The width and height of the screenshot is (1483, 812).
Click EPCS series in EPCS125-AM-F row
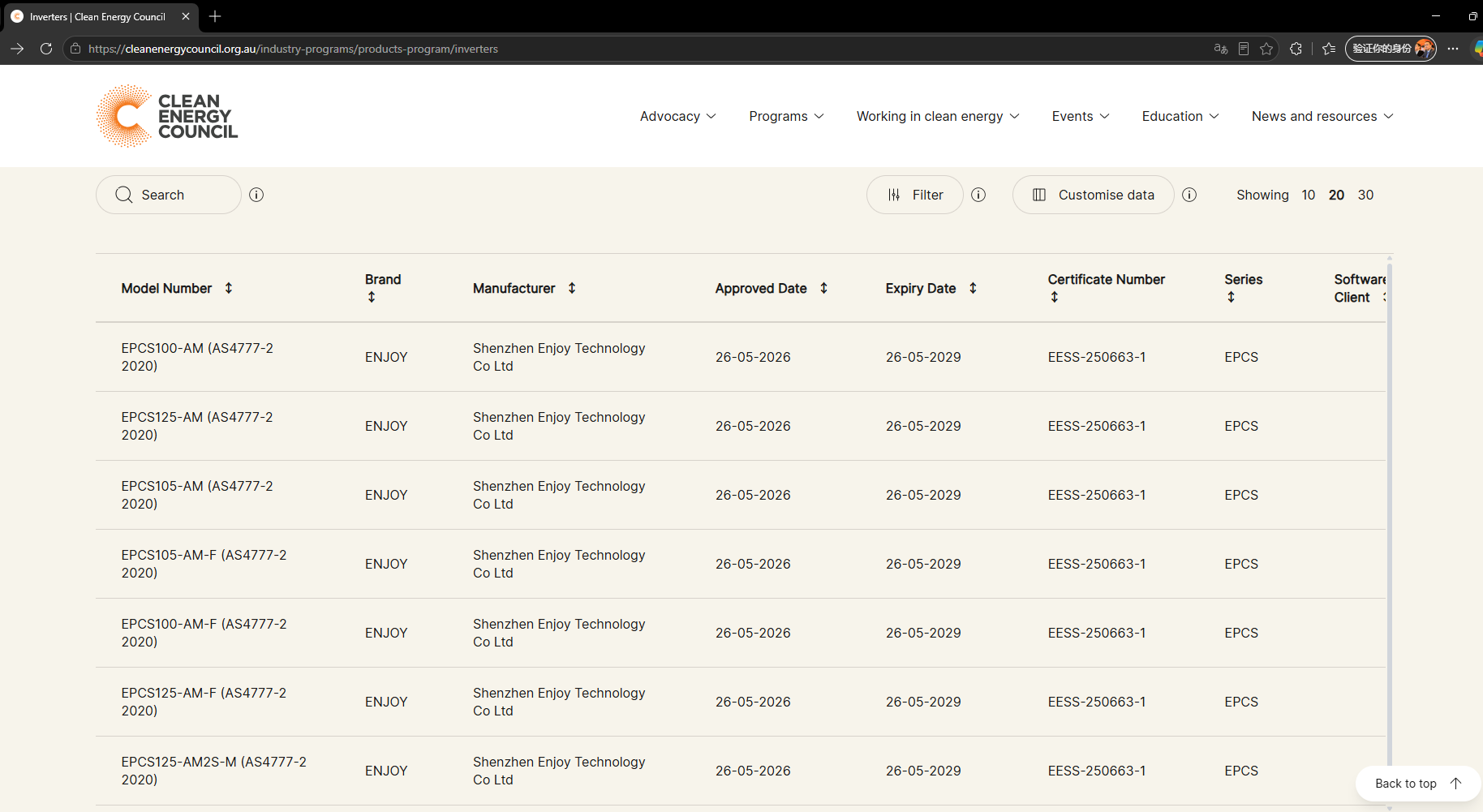tap(1241, 702)
